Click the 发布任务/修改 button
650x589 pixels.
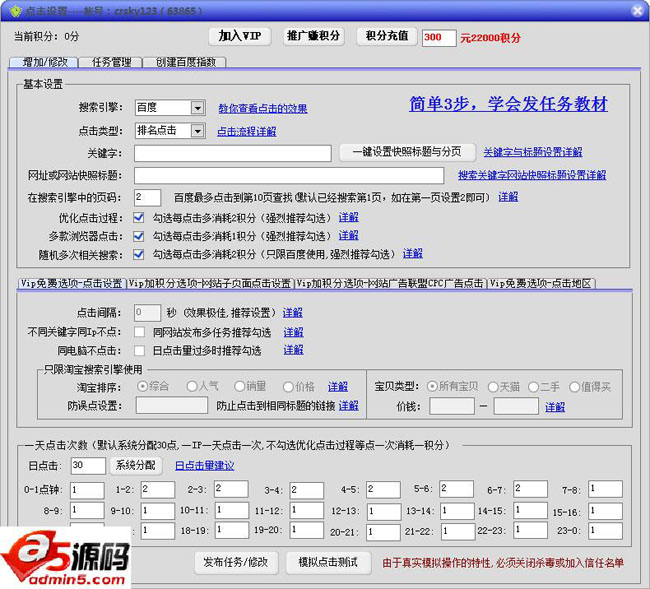235,562
